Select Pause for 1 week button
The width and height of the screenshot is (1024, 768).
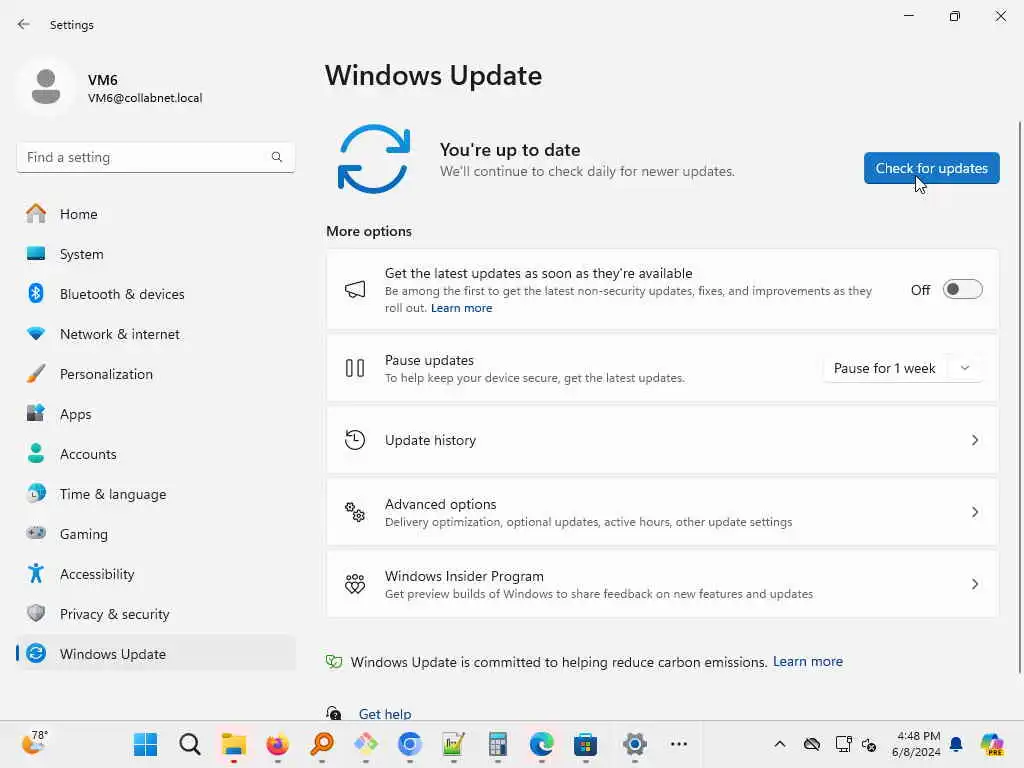point(884,368)
